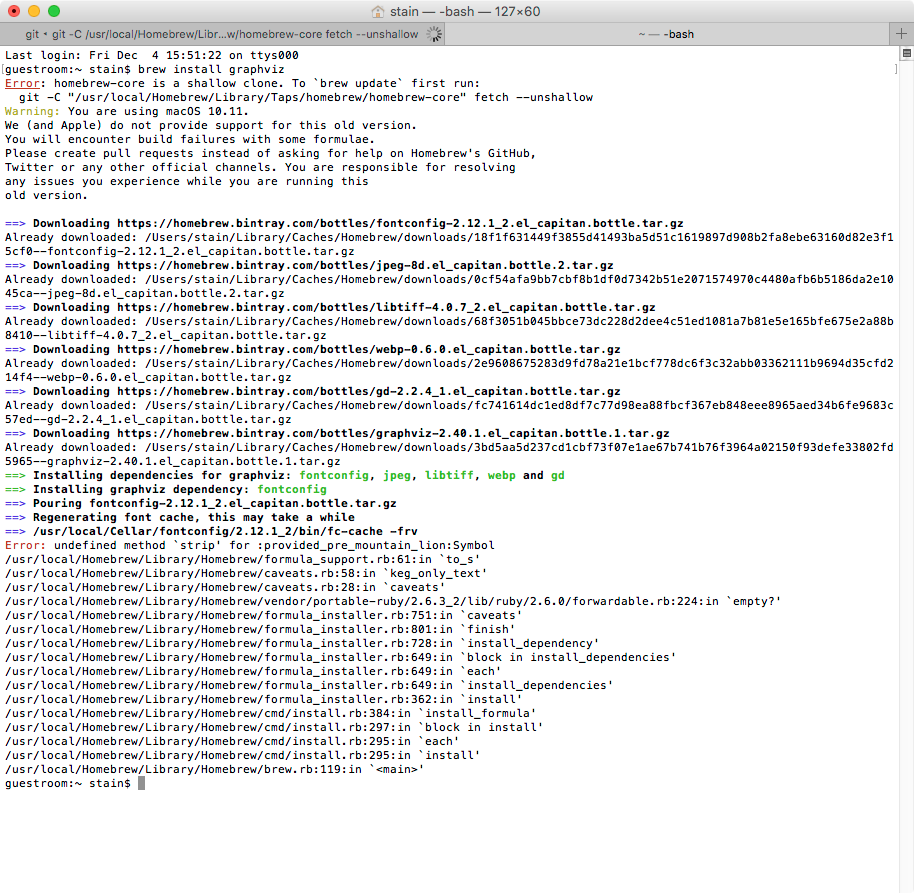Click the 'Pouring fontconfig-2.12.1_2' line
The image size is (914, 893).
[201, 503]
